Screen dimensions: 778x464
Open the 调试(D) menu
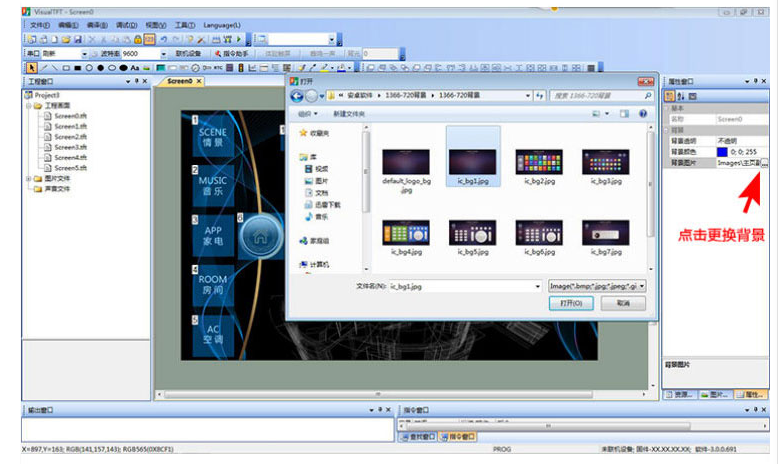click(127, 25)
